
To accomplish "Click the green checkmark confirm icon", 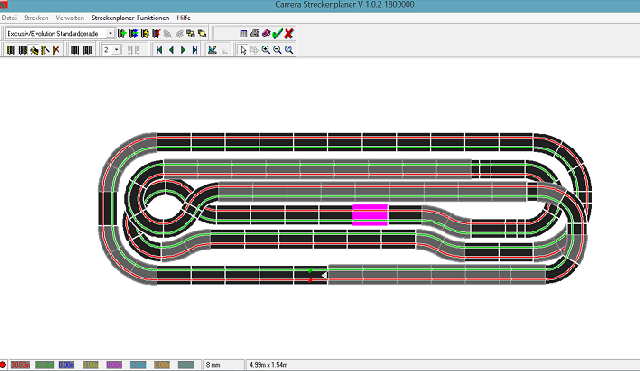I will pos(278,33).
